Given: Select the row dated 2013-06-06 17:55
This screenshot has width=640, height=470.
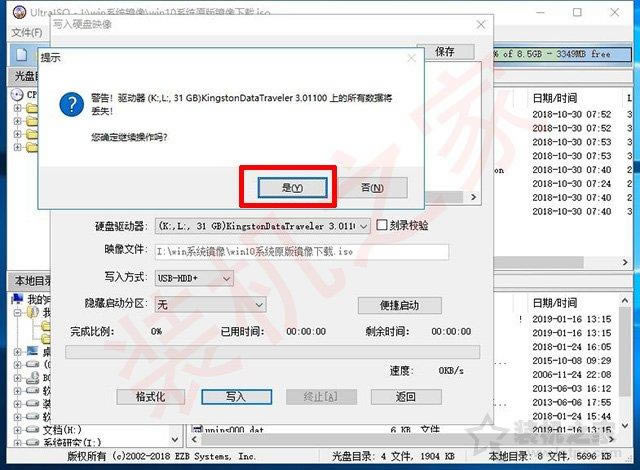Looking at the screenshot, I should click(571, 402).
